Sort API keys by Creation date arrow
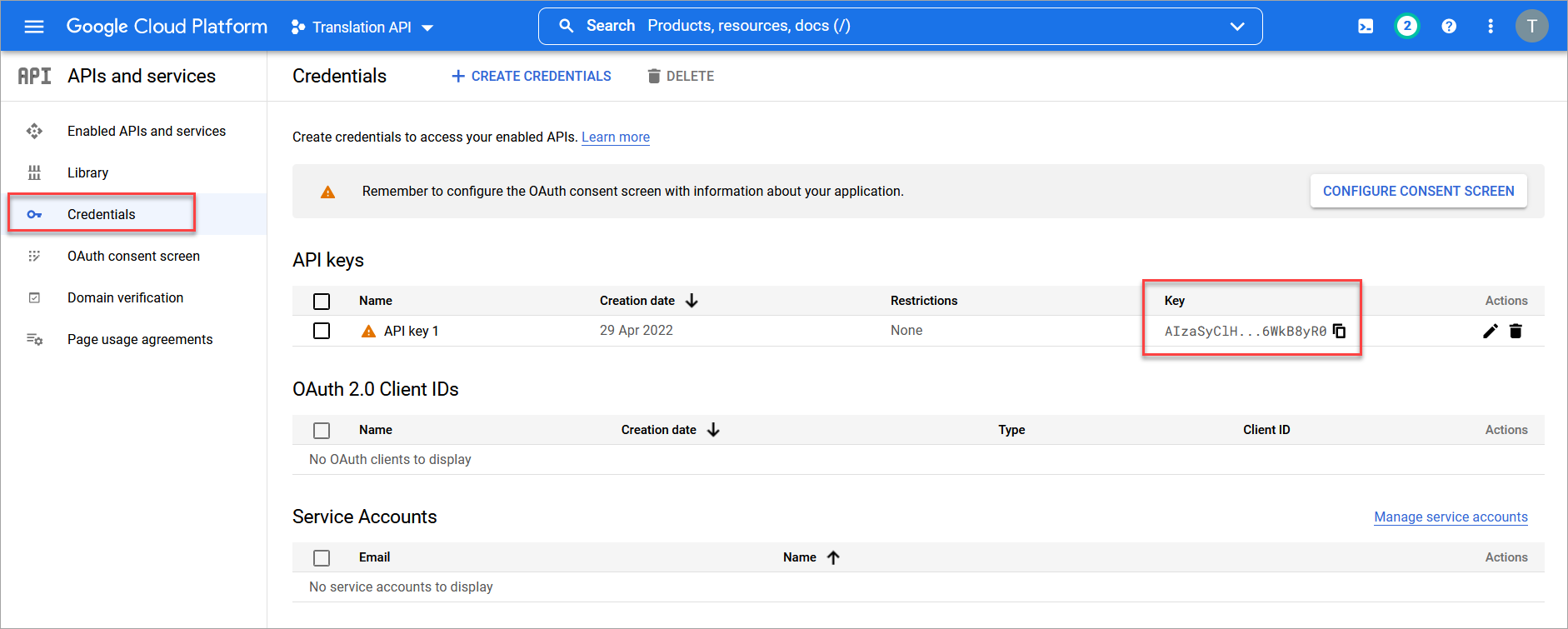The height and width of the screenshot is (629, 1568). click(x=692, y=301)
